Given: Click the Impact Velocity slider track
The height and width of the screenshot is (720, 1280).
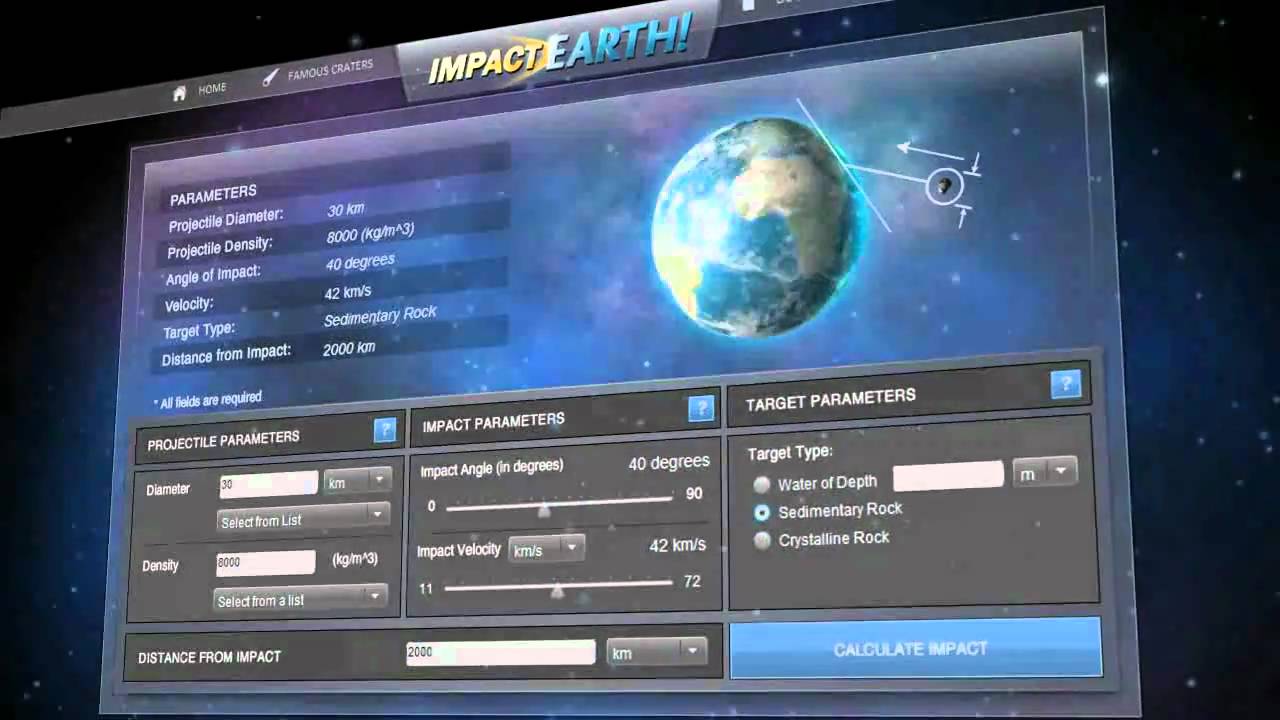Looking at the screenshot, I should coord(558,586).
